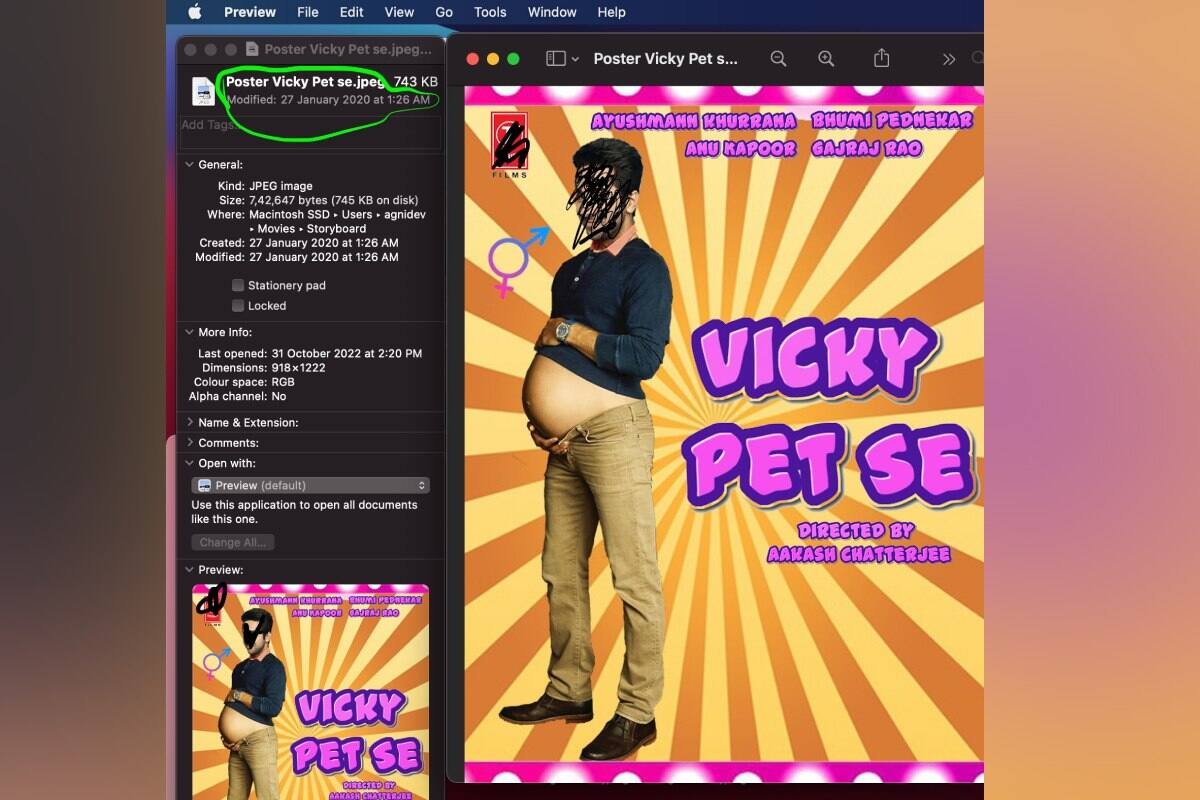Show more toolbar items via double chevron
Viewport: 1200px width, 800px height.
(x=949, y=59)
